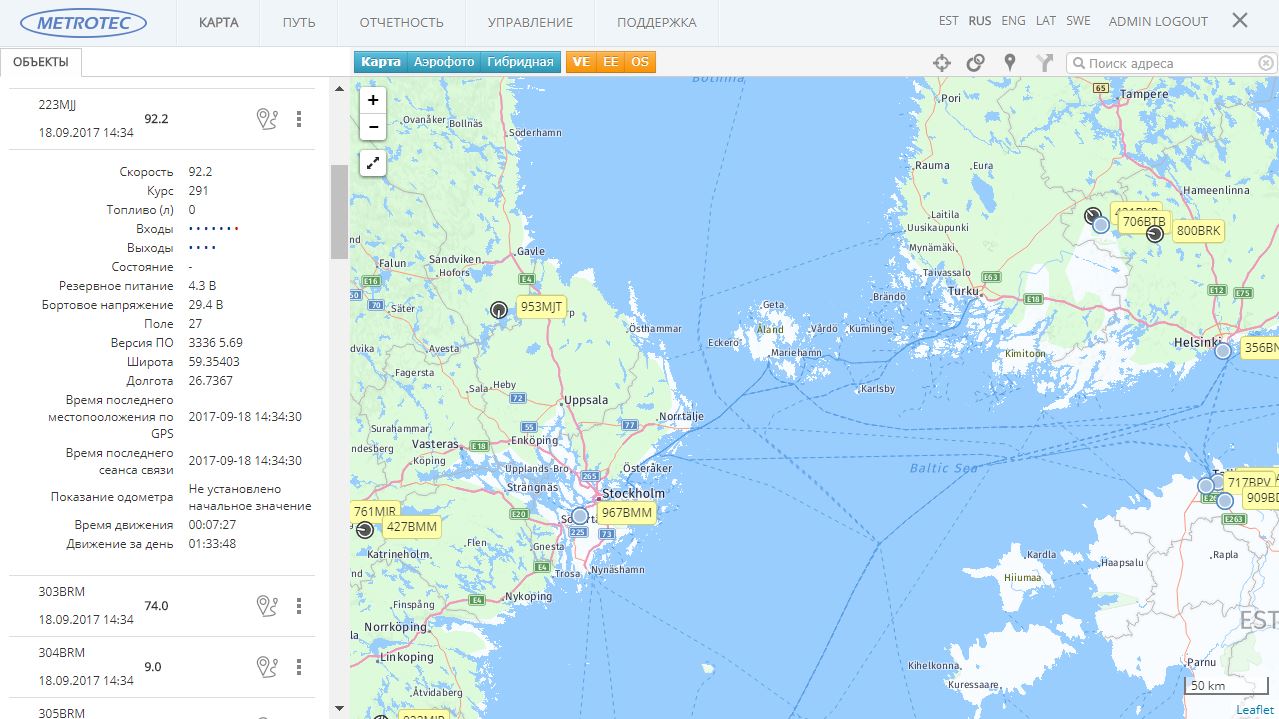Select the Объекты tab
Image resolution: width=1279 pixels, height=719 pixels.
(41, 62)
